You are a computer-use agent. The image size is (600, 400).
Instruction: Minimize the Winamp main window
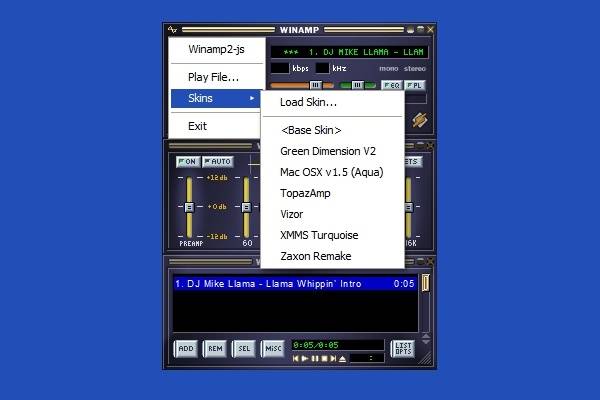point(411,29)
